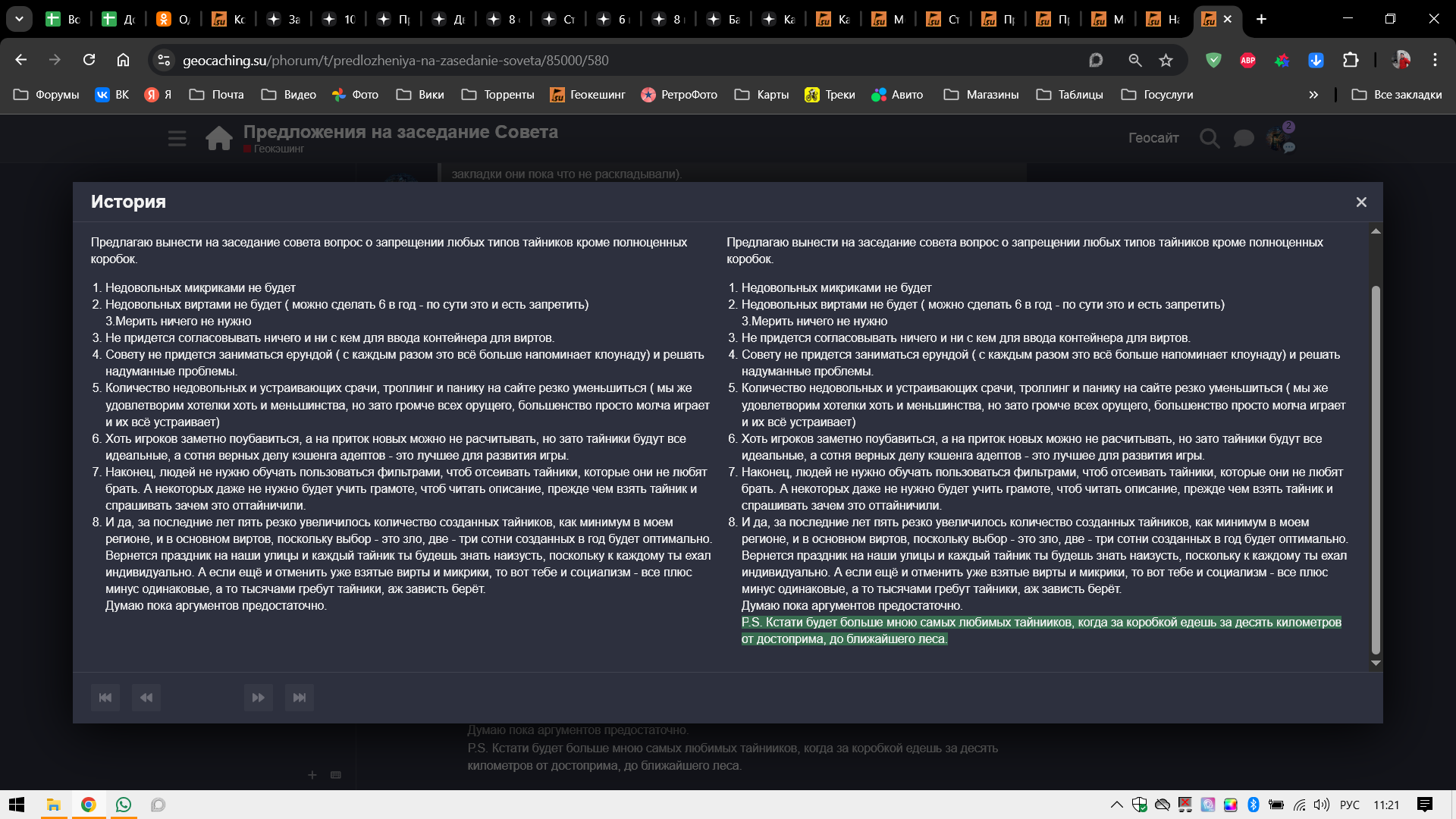The height and width of the screenshot is (819, 1456).
Task: Expand the hidden bookmarks chevron
Action: coord(1313,95)
